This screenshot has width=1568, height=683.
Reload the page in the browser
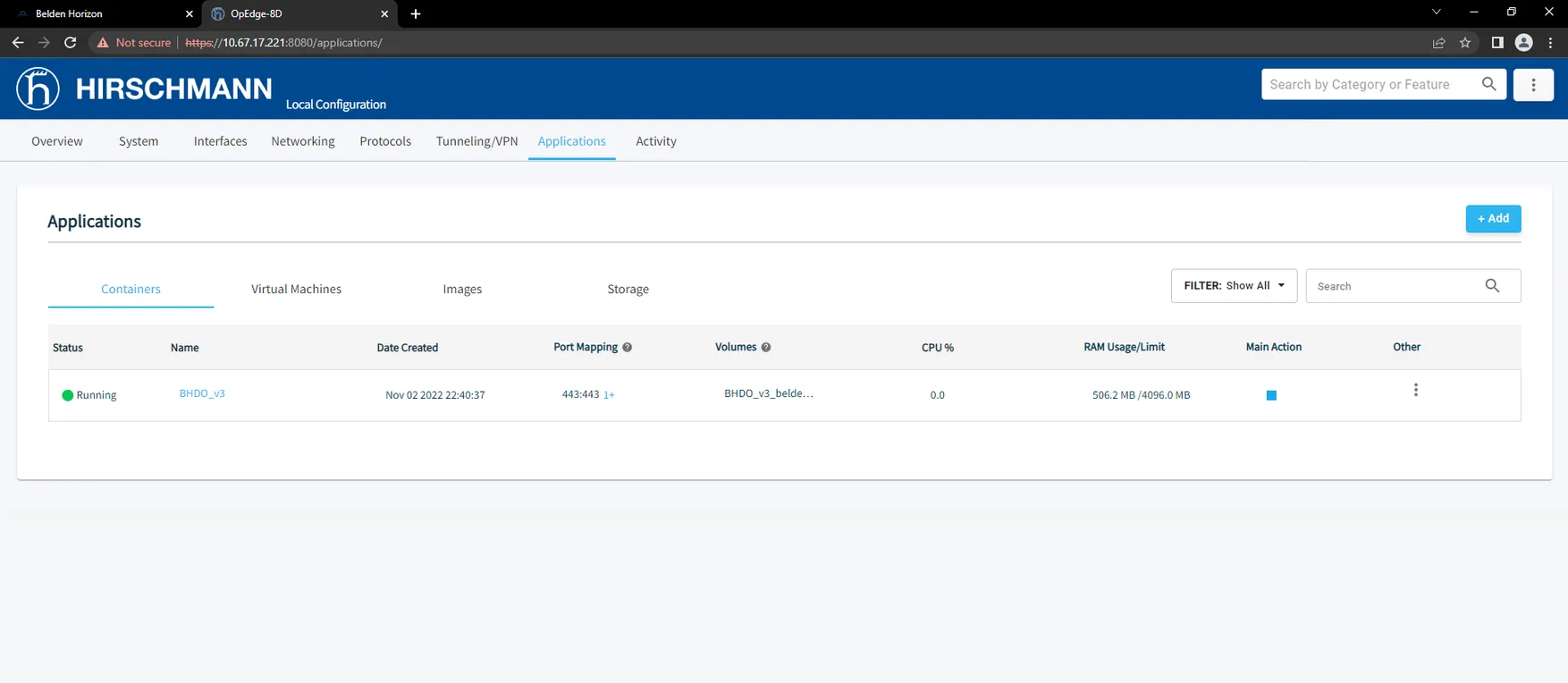[71, 43]
